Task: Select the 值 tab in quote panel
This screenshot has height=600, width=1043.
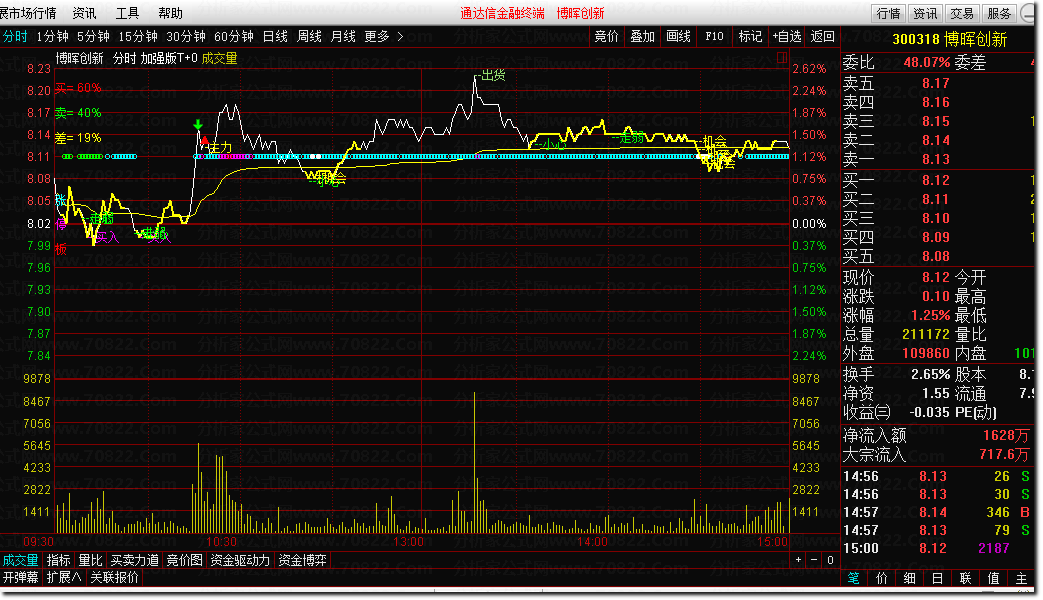Action: pos(993,578)
